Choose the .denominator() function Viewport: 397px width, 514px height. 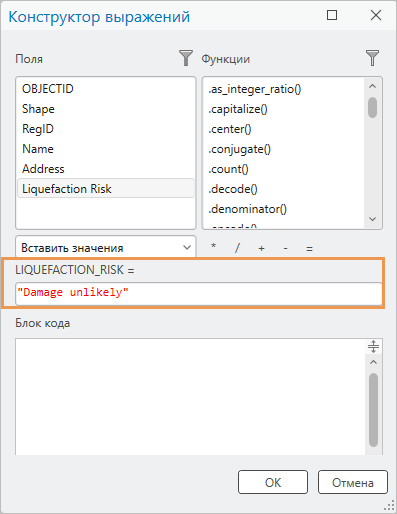(247, 209)
